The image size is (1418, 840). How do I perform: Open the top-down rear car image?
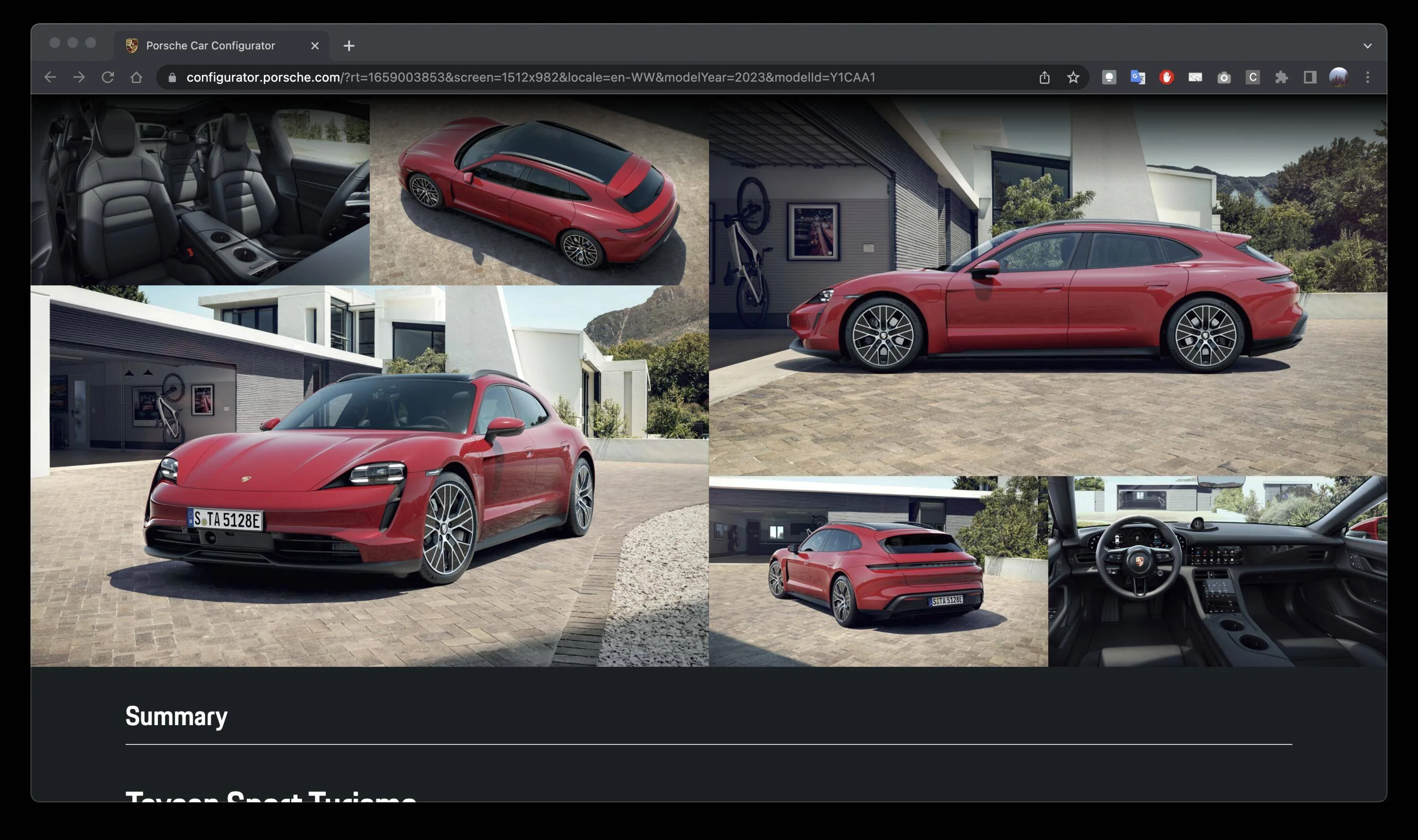[539, 189]
